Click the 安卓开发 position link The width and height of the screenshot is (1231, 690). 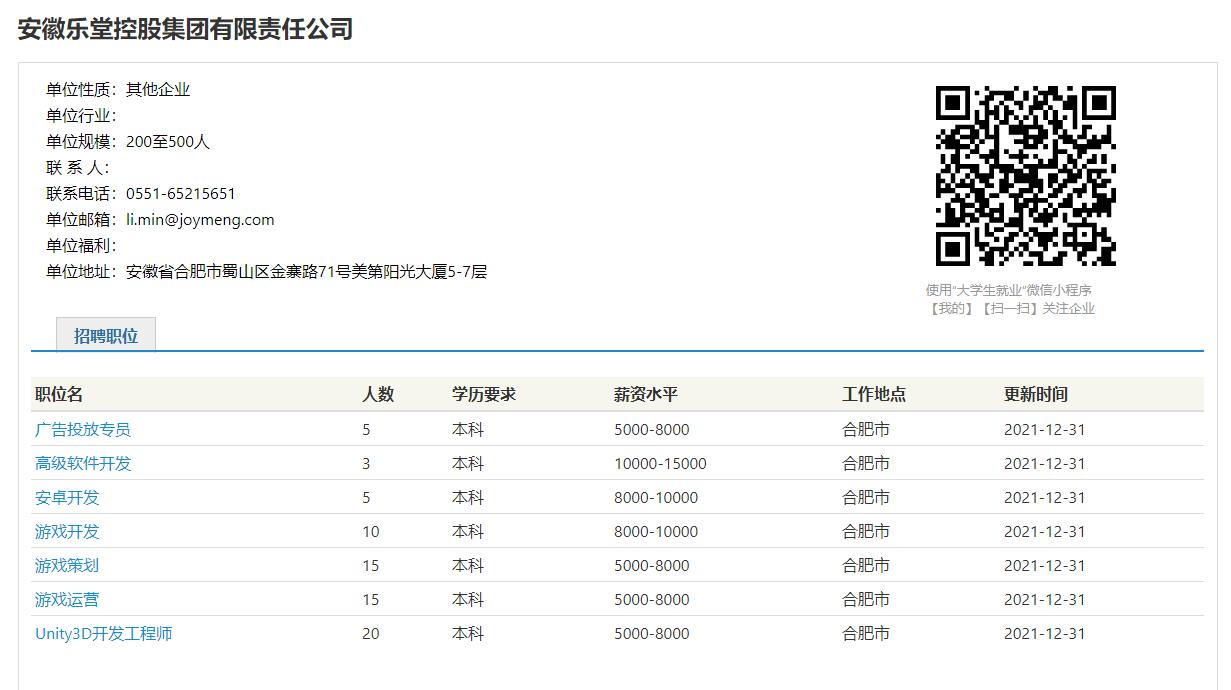67,498
